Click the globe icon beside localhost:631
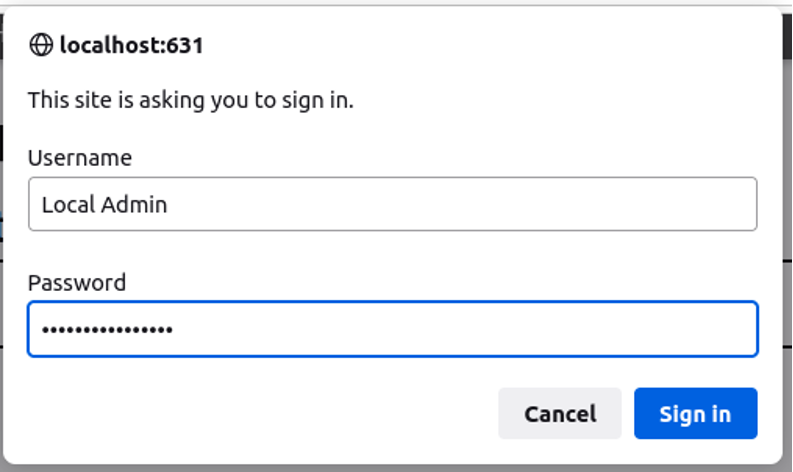 [x=41, y=45]
